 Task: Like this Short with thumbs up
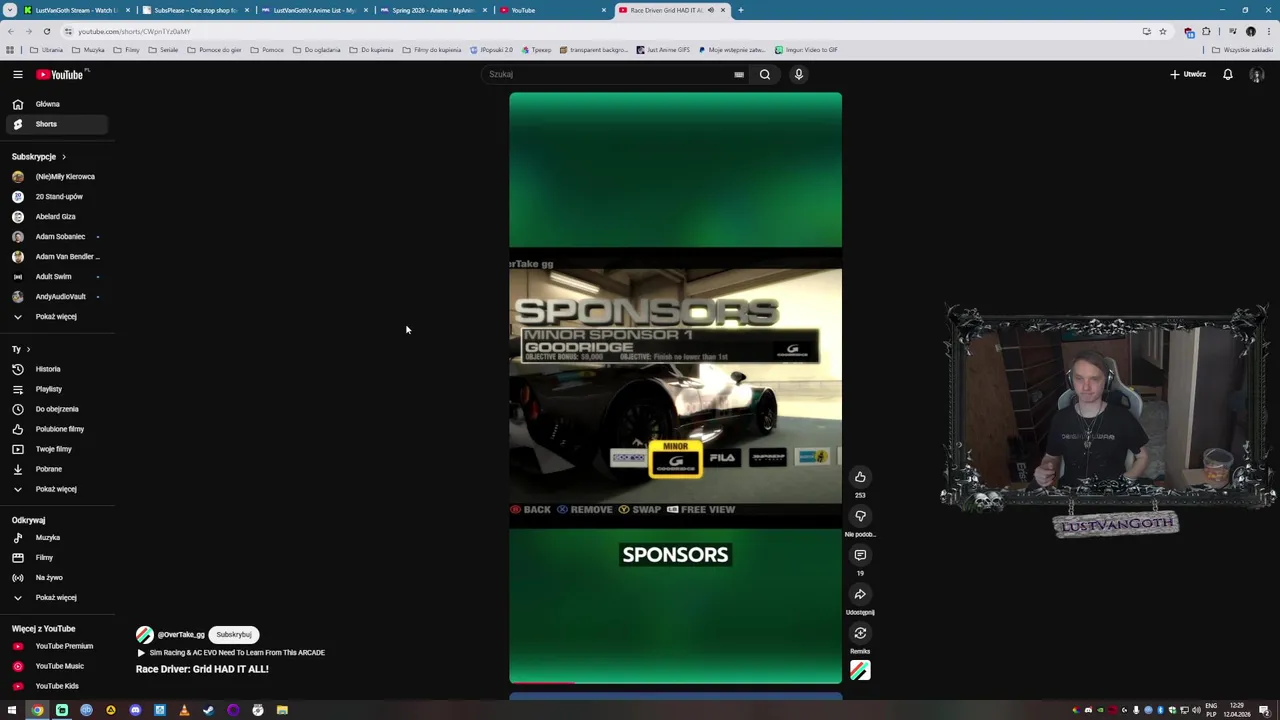(860, 477)
